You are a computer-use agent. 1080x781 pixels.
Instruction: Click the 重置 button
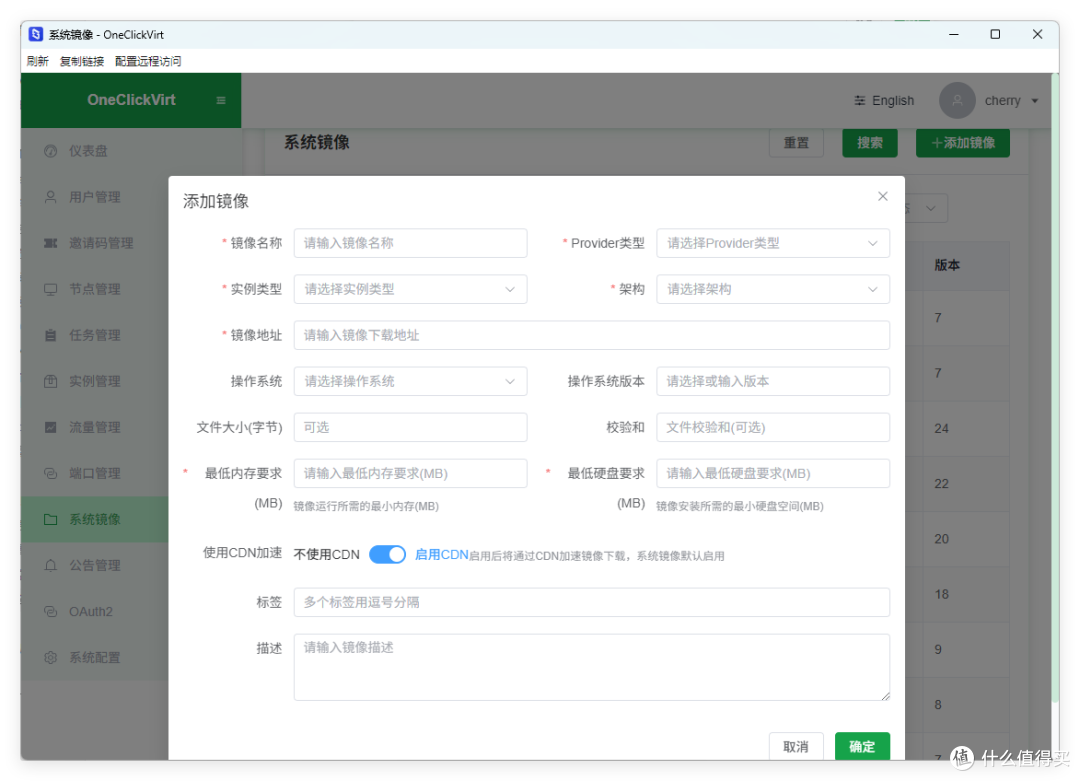point(796,143)
